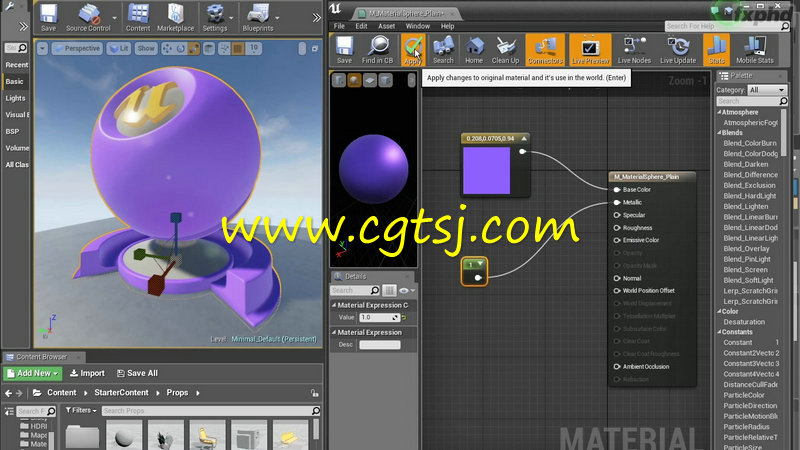
Task: Set the preview mesh to cube
Action: 386,80
